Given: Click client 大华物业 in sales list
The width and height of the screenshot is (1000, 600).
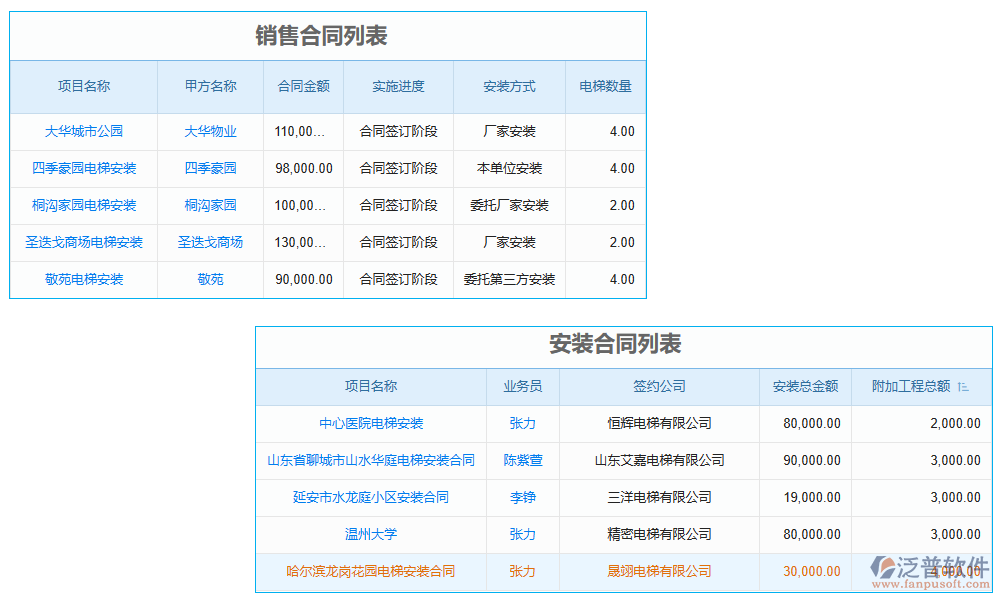Looking at the screenshot, I should click(210, 131).
